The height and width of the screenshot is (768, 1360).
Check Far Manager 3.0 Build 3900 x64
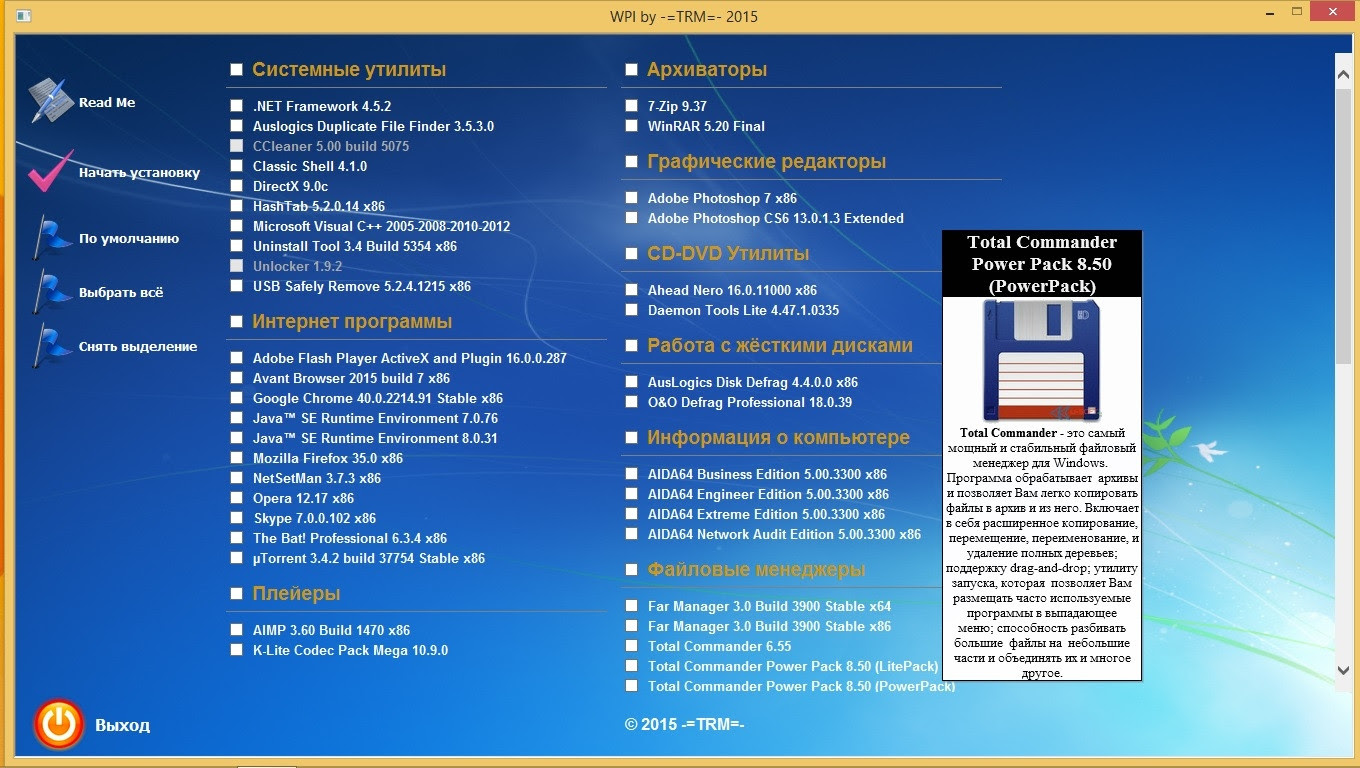631,606
